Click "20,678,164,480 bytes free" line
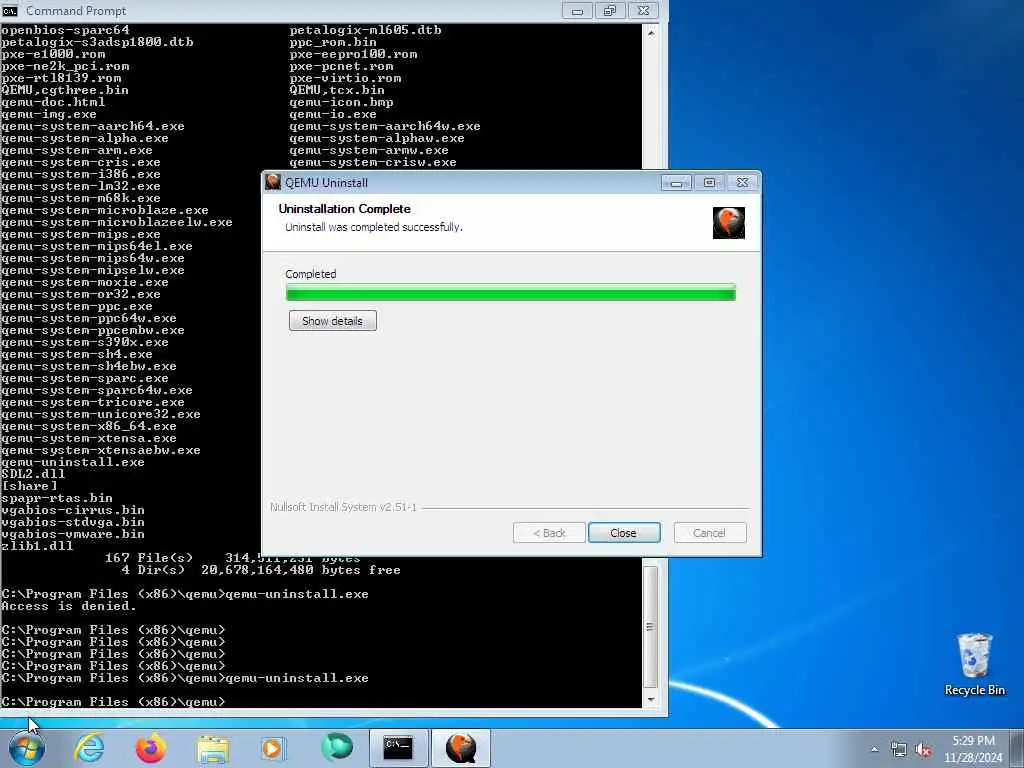The height and width of the screenshot is (768, 1024). click(x=301, y=570)
